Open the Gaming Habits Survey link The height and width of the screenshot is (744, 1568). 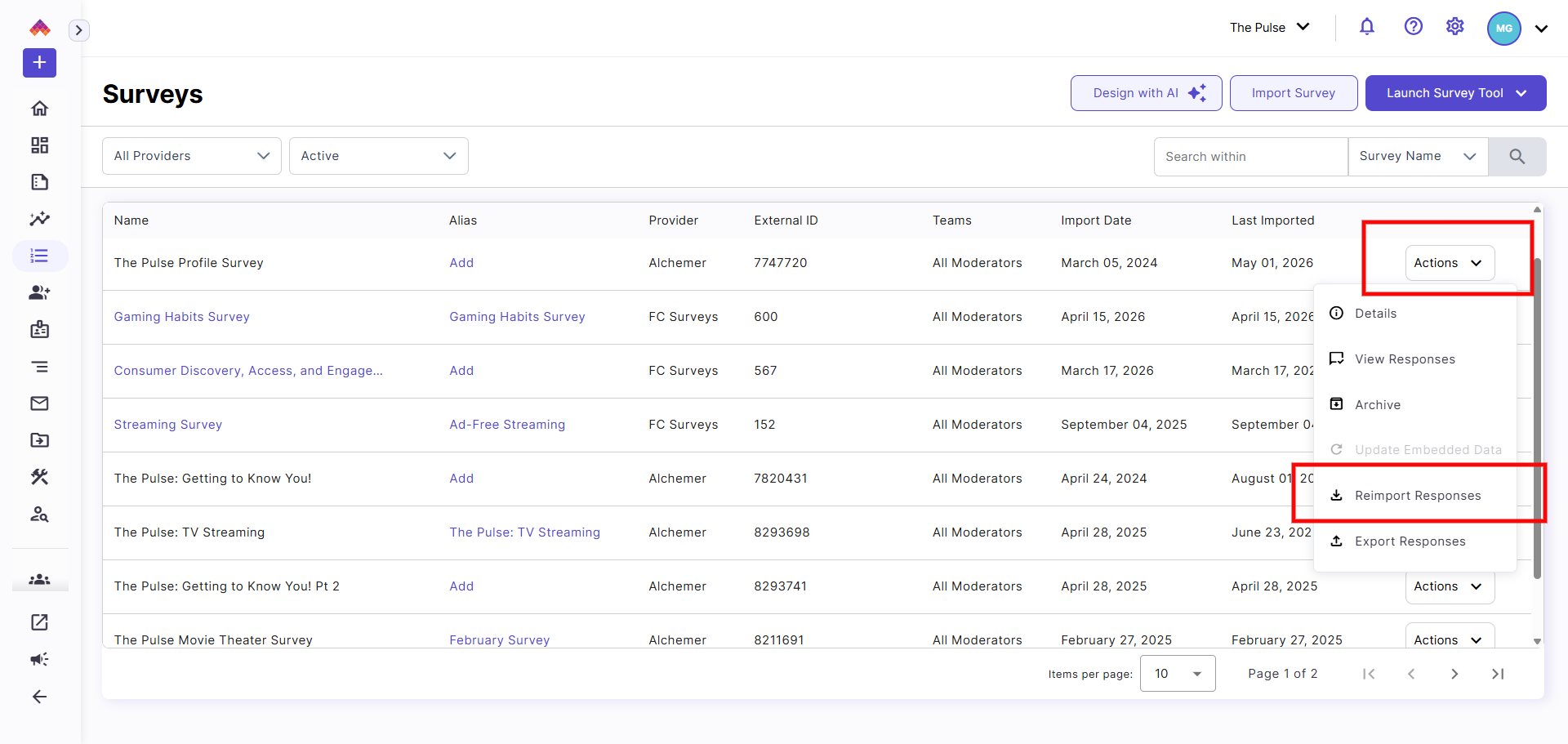[x=181, y=317]
